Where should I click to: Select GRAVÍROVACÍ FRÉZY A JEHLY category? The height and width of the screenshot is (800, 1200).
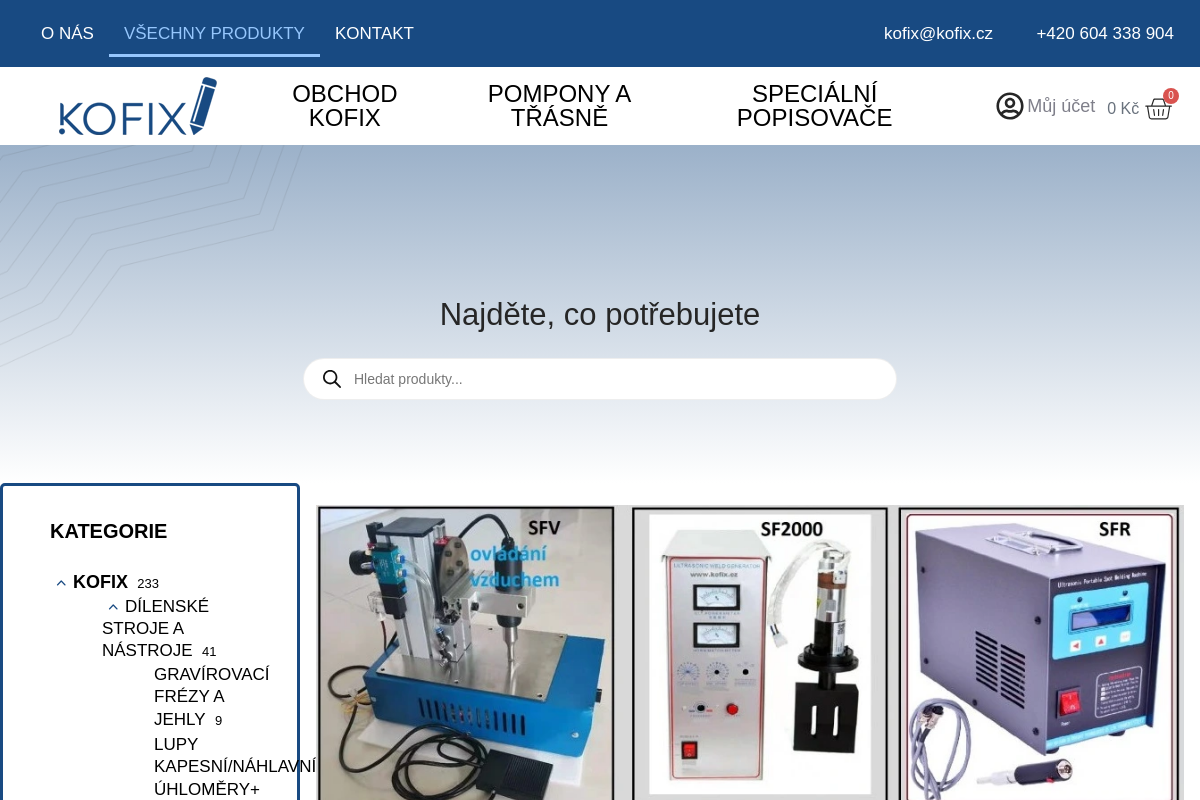(211, 697)
